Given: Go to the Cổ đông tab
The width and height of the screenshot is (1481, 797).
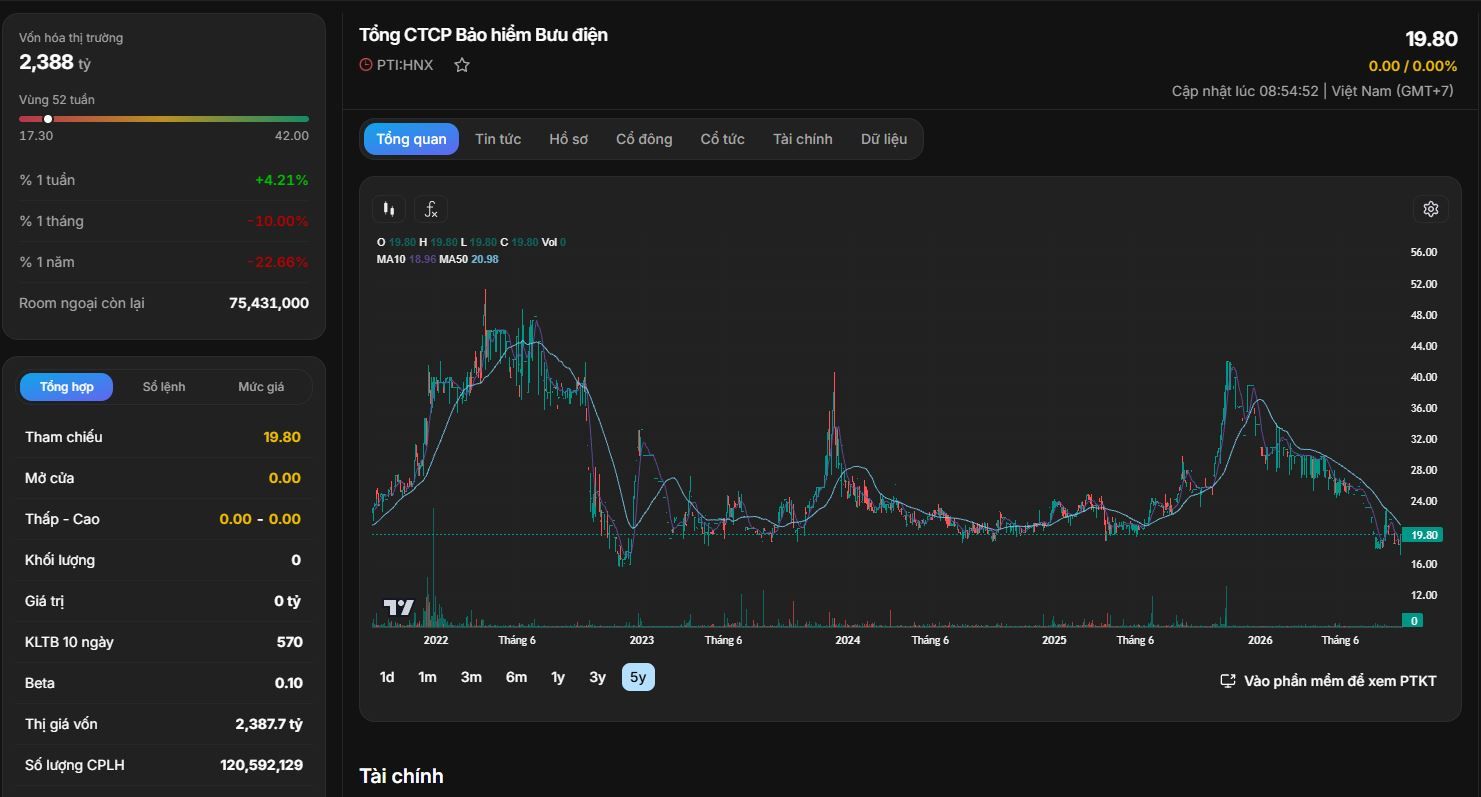Looking at the screenshot, I should pos(644,139).
